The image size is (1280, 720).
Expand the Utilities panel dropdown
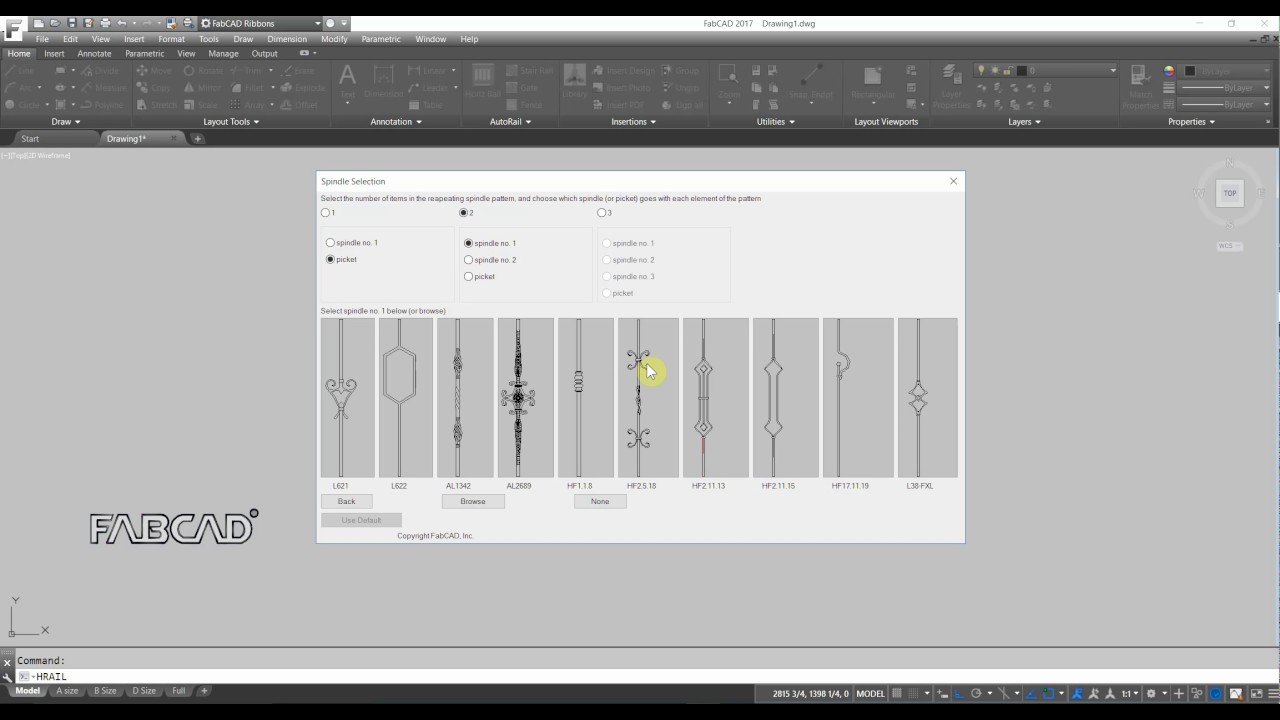776,122
